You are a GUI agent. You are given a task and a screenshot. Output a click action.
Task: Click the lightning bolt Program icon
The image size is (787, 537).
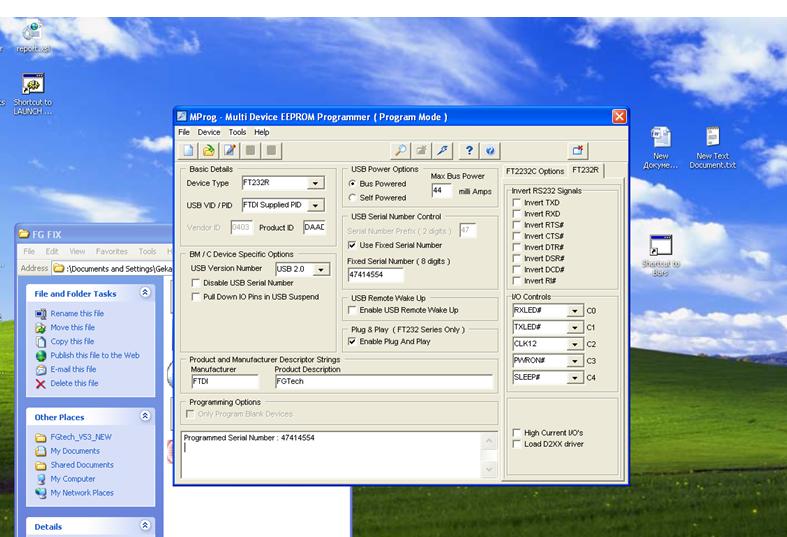(442, 150)
